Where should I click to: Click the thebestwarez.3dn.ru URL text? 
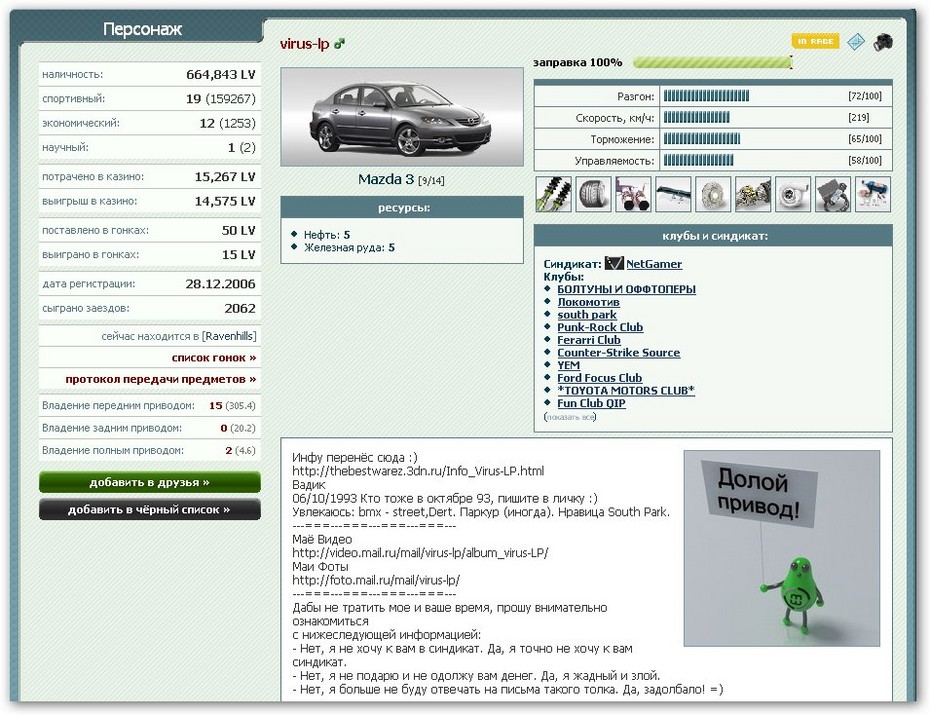click(418, 471)
